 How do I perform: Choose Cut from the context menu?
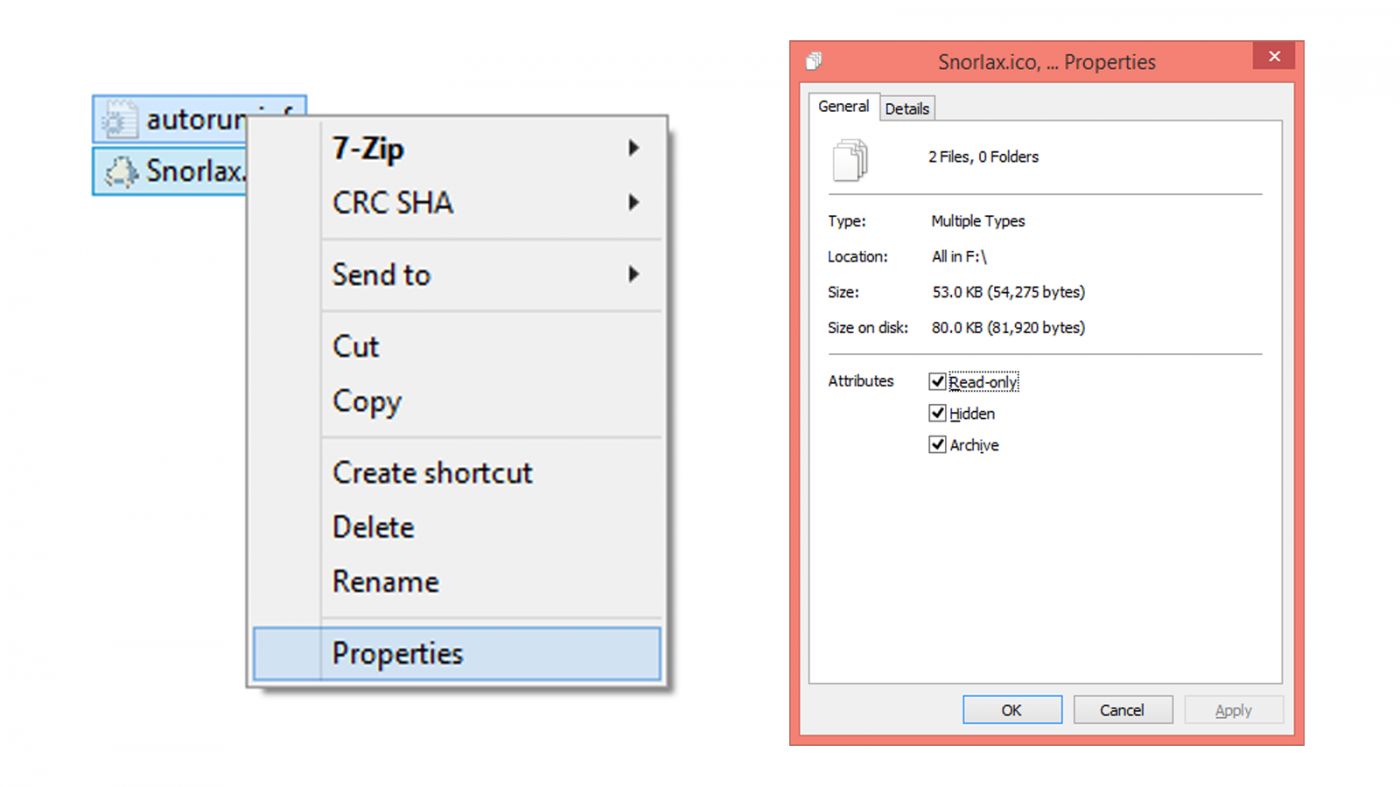(356, 347)
